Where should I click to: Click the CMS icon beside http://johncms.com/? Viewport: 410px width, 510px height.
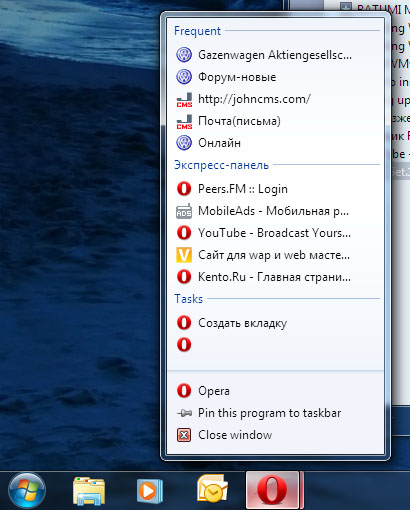coord(184,99)
